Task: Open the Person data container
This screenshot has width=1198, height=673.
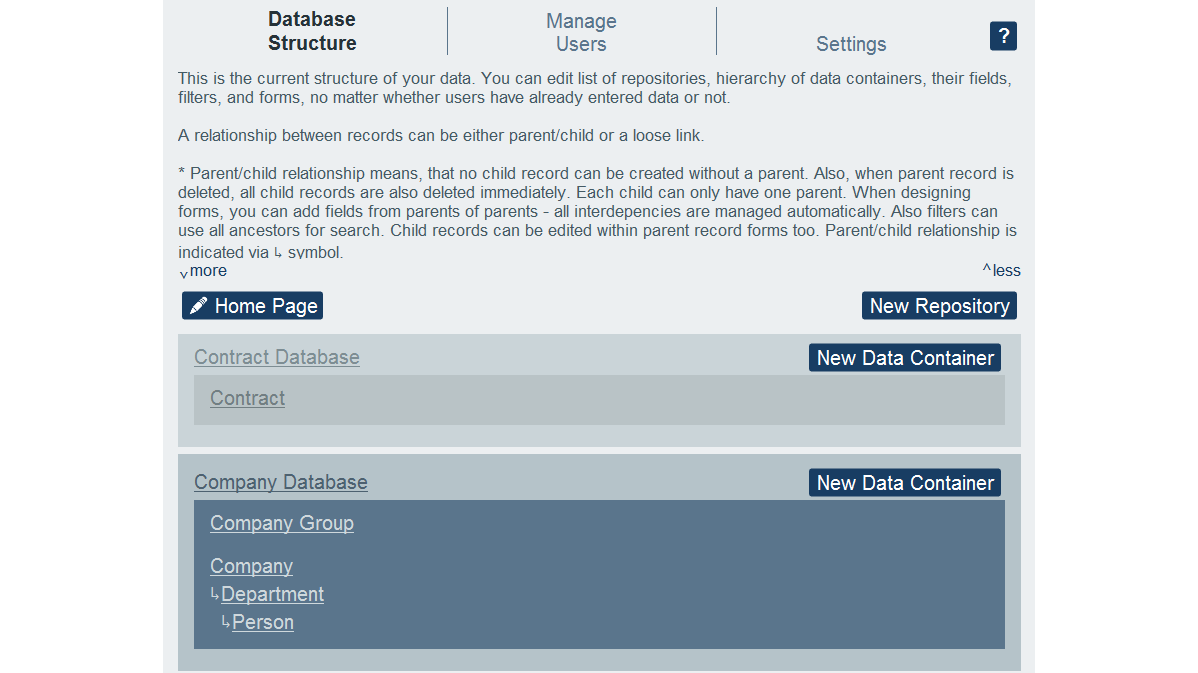Action: tap(263, 621)
